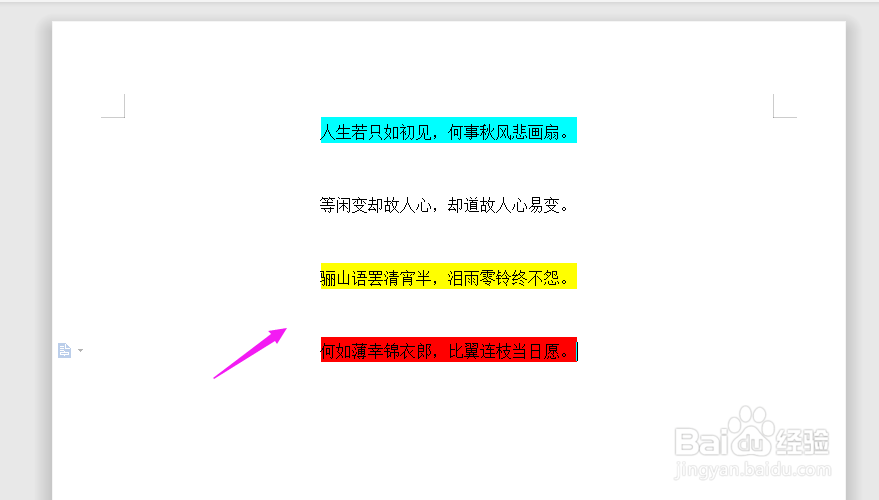Click cyan highlighted line 人生若只如初见
879x500 pixels.
tap(448, 131)
